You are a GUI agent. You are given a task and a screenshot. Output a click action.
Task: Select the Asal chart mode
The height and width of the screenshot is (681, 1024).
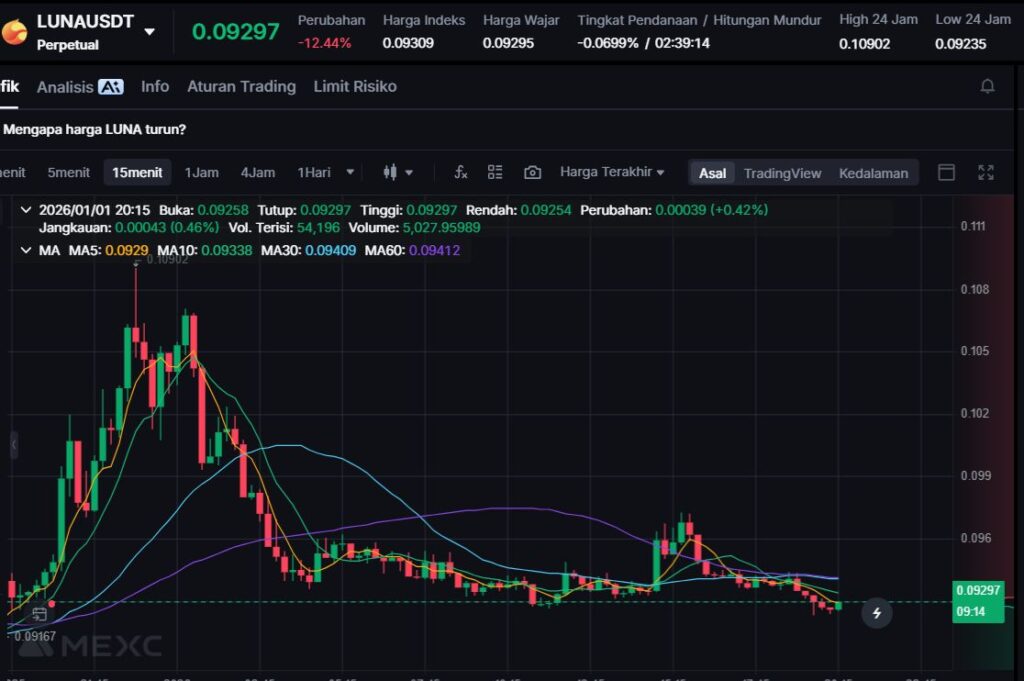coord(712,173)
